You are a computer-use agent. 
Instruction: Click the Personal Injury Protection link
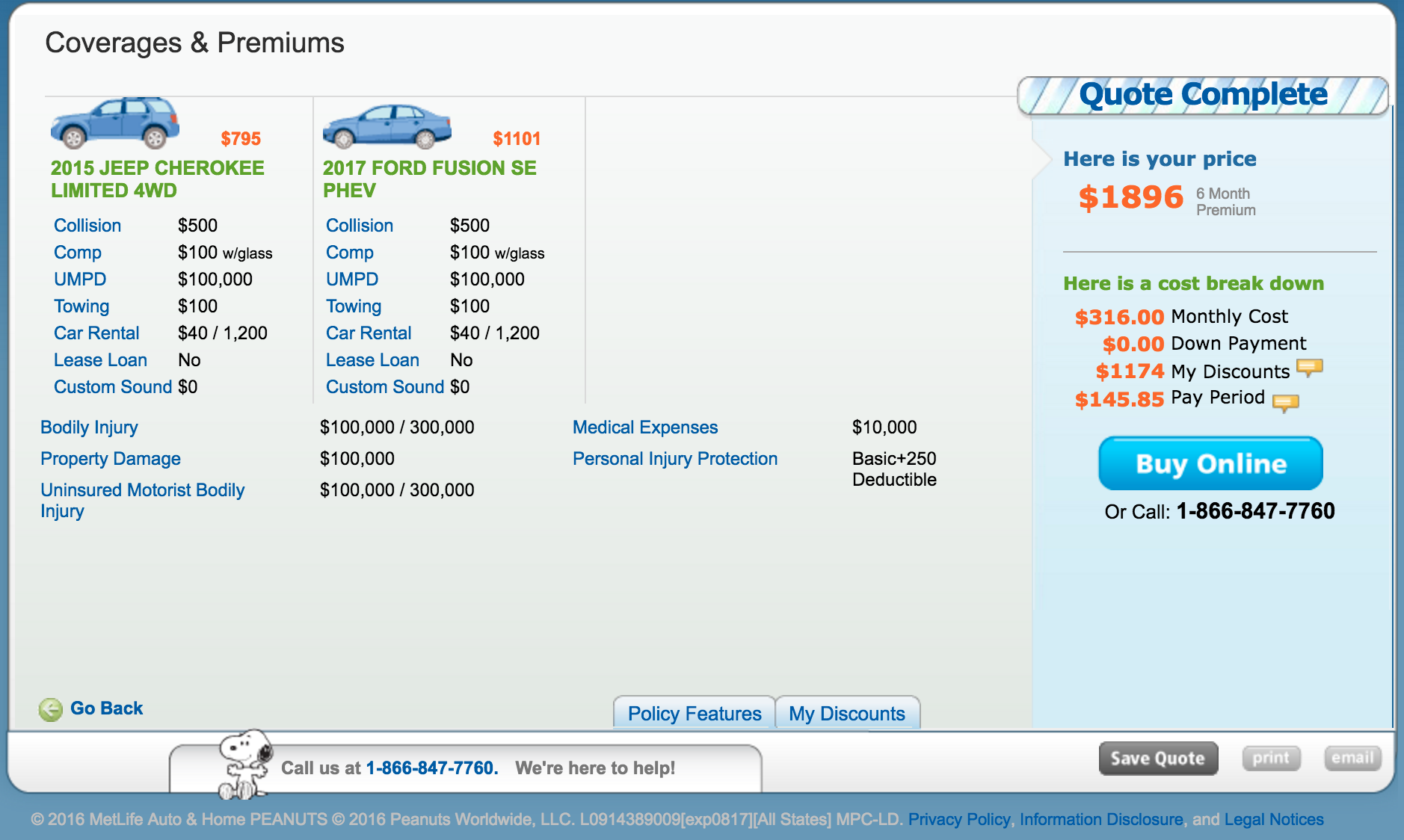click(x=675, y=459)
